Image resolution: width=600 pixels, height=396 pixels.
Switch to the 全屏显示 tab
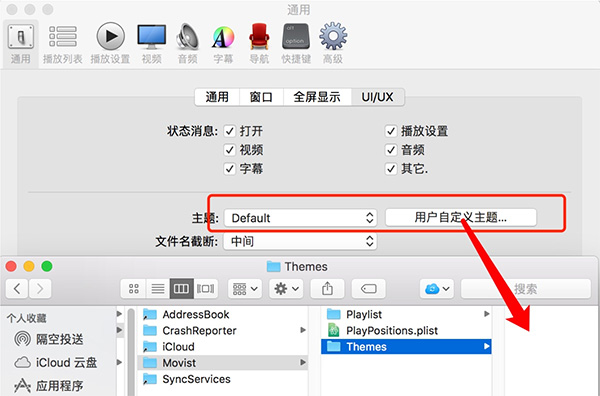[x=317, y=97]
